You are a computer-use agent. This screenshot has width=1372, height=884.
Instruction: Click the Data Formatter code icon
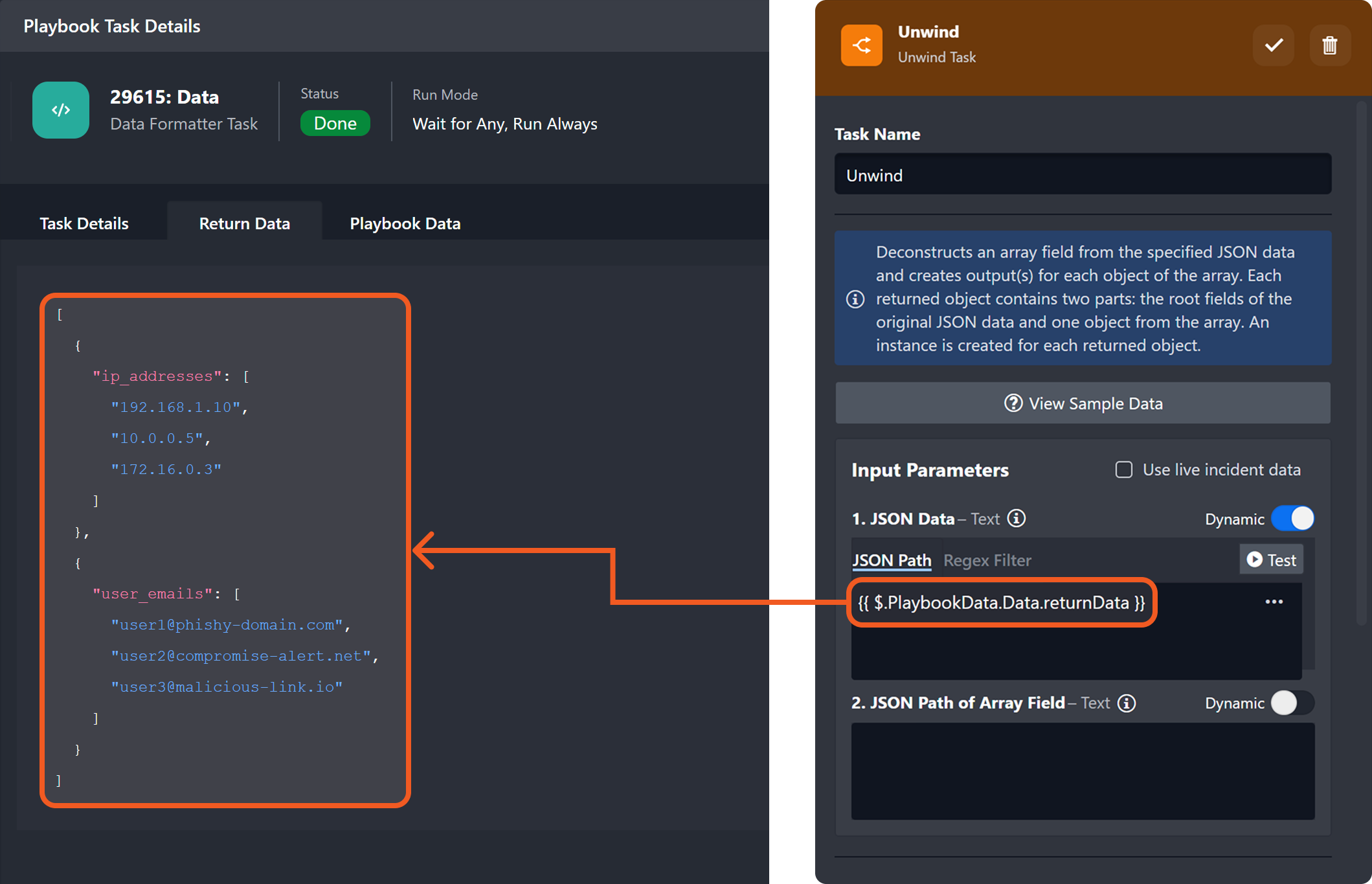coord(61,110)
